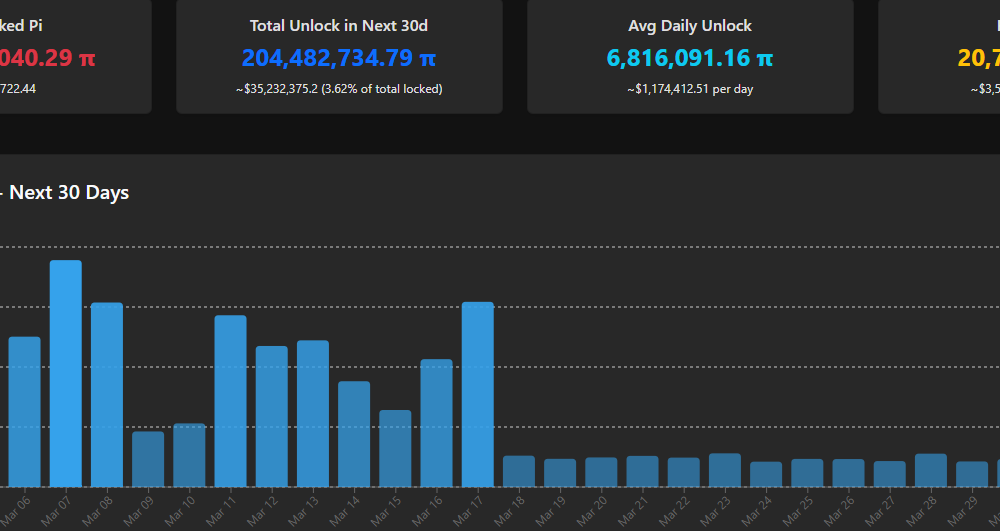Image resolution: width=1000 pixels, height=531 pixels.
Task: Select the per day dollar estimate text
Action: [x=690, y=89]
